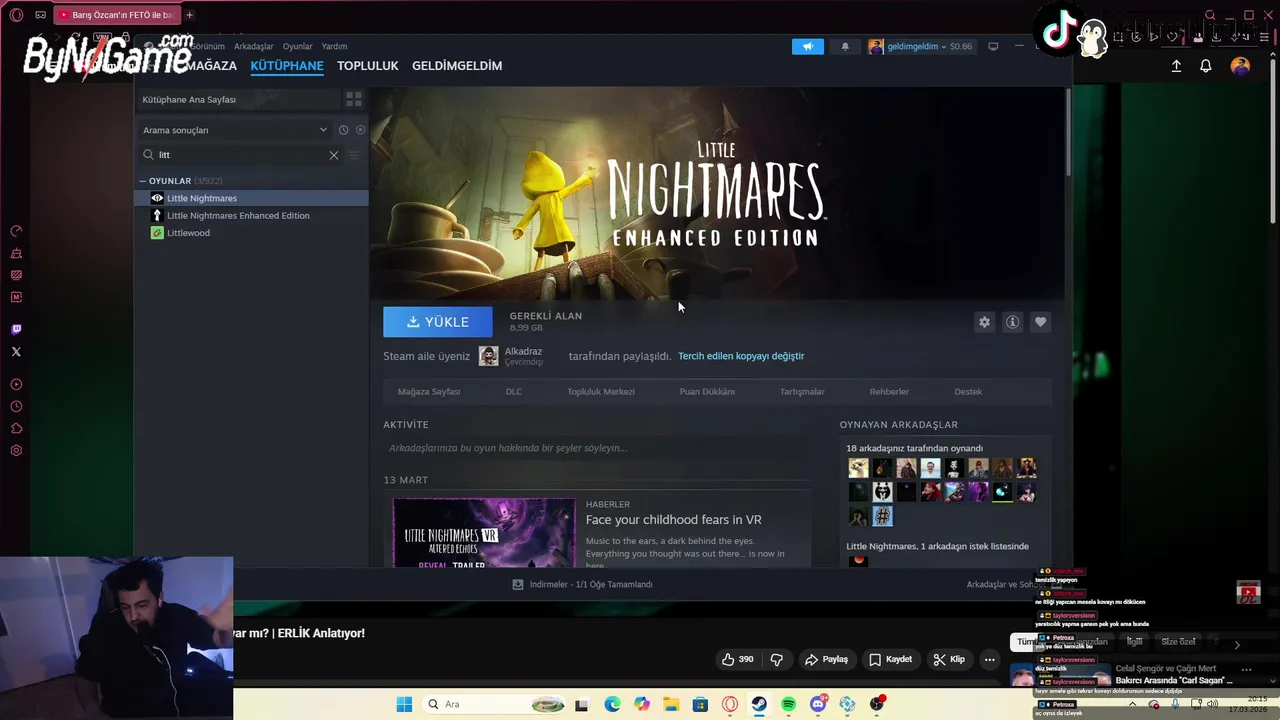Select the Barış Özcan YouTube browser tab
1280x720 pixels.
pos(116,15)
